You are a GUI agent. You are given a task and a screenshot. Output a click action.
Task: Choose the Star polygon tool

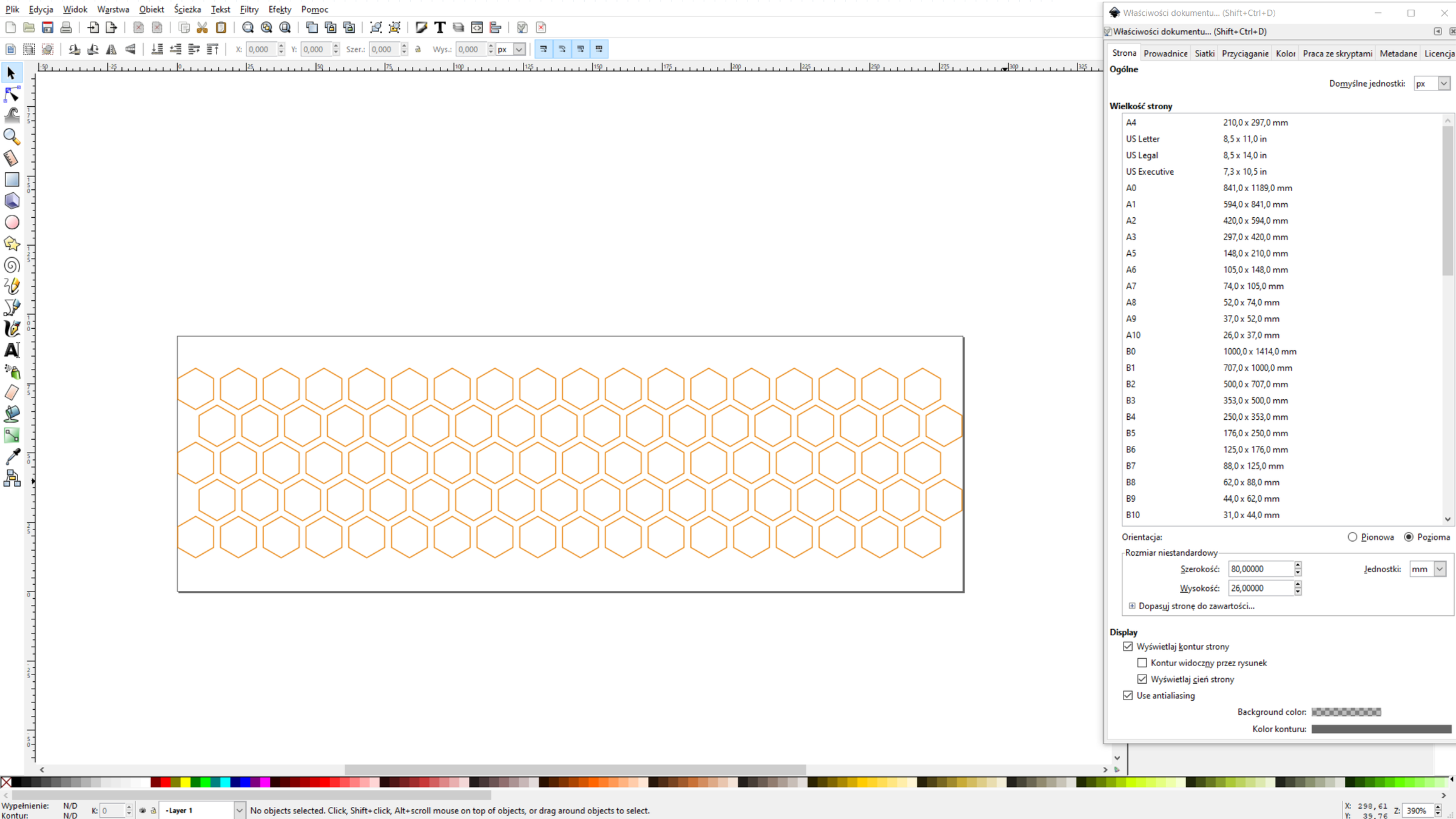point(12,244)
